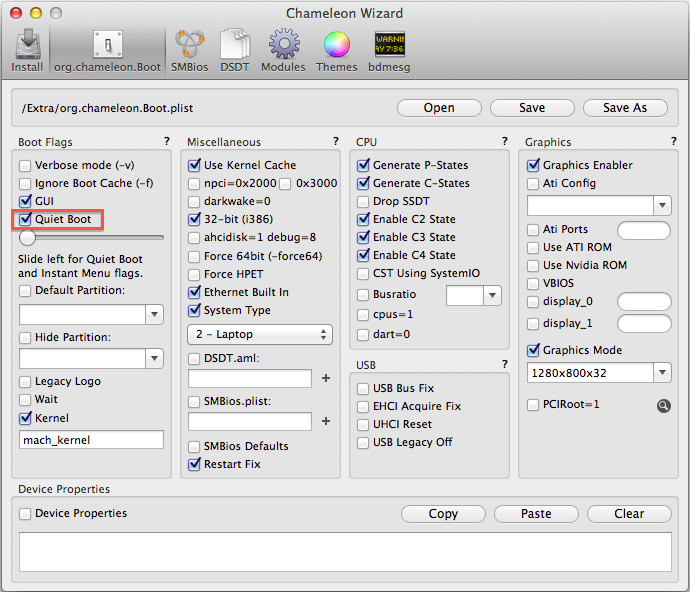Click the Clear button

(629, 514)
